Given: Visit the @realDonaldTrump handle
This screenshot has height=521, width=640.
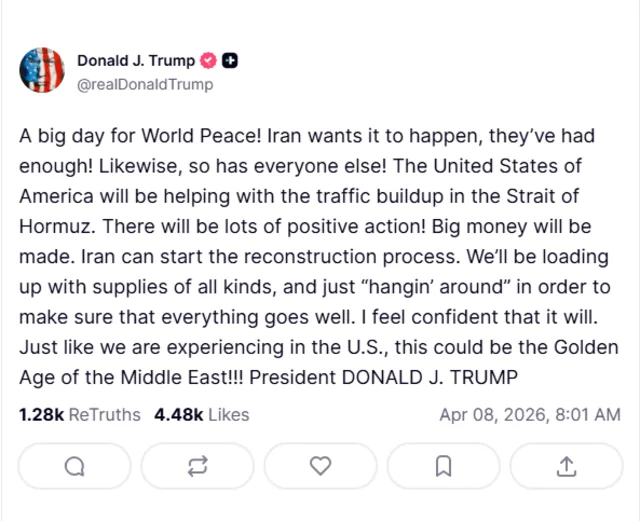Looking at the screenshot, I should click(x=145, y=84).
